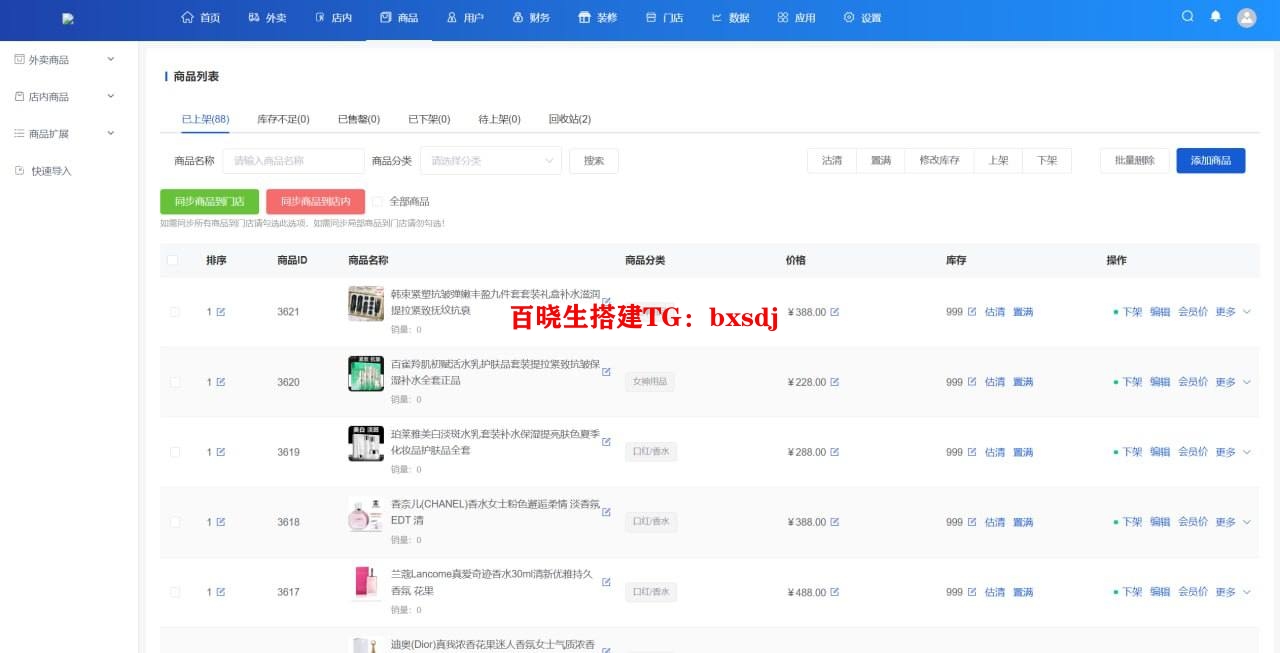Edit sort order of product 3617
This screenshot has width=1280, height=653.
click(221, 592)
